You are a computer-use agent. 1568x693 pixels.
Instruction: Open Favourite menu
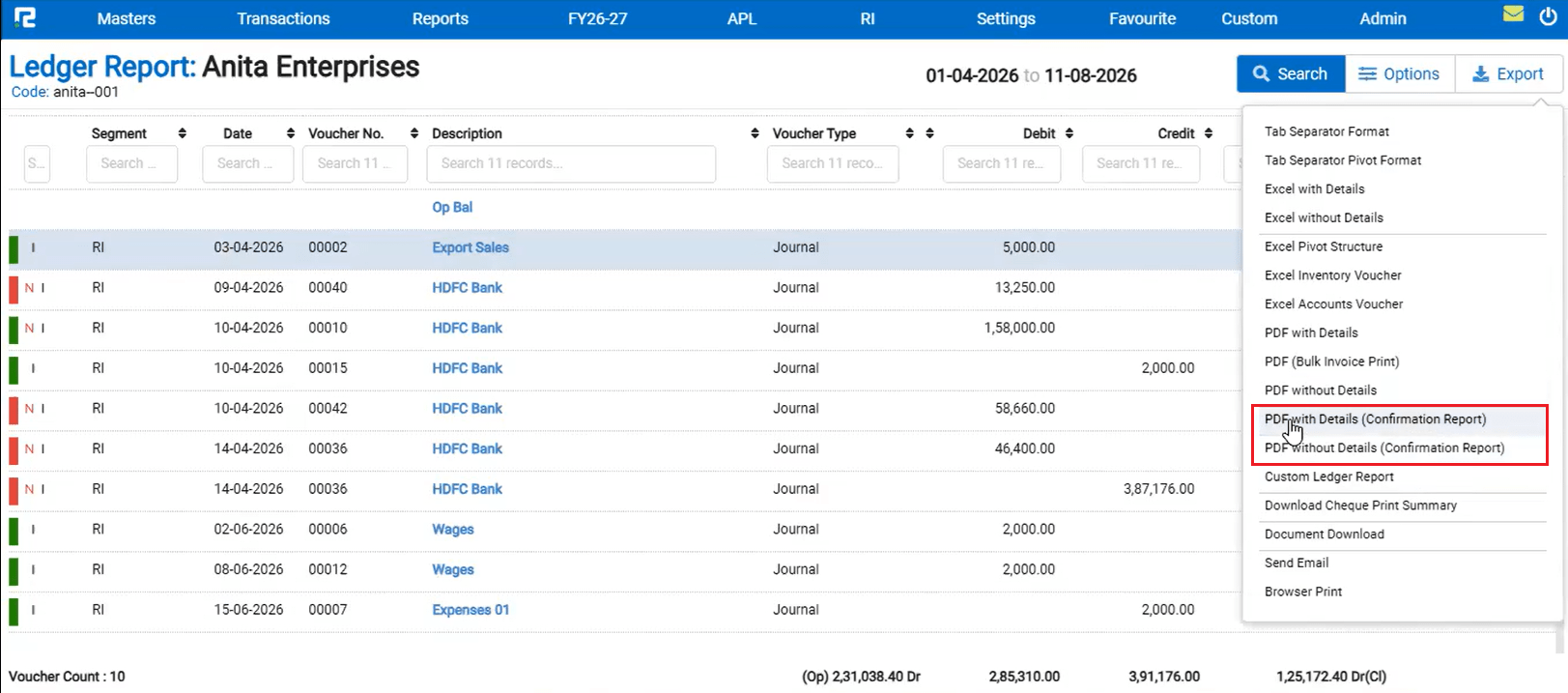[x=1143, y=18]
